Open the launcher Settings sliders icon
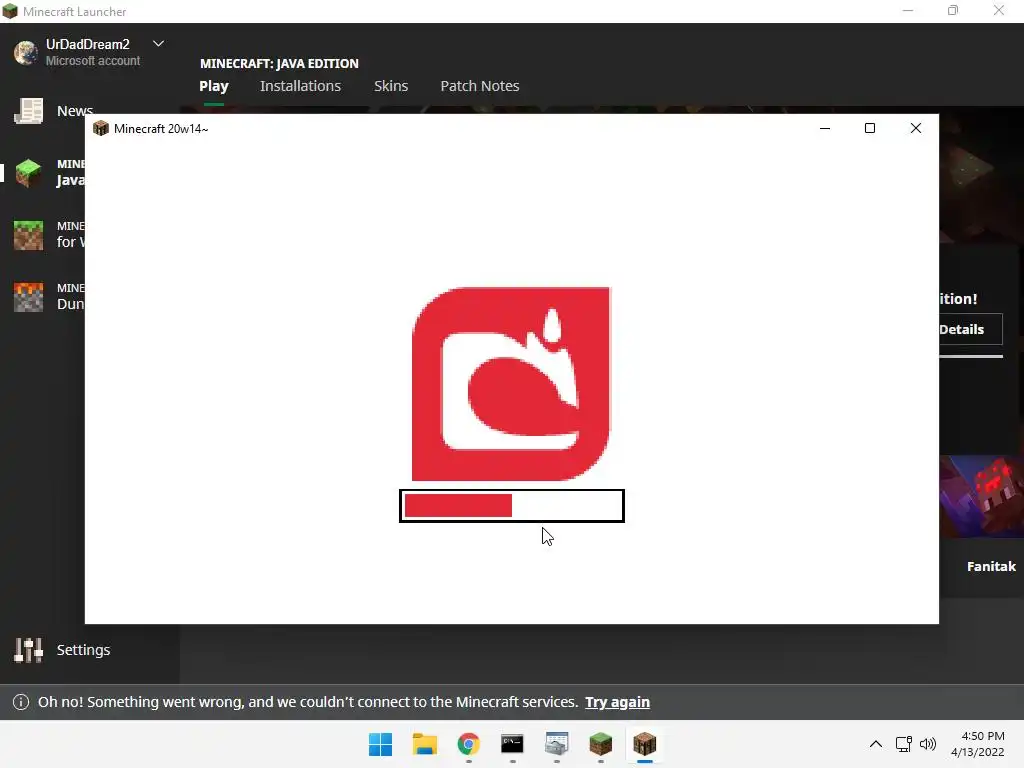Image resolution: width=1024 pixels, height=768 pixels. (x=29, y=650)
